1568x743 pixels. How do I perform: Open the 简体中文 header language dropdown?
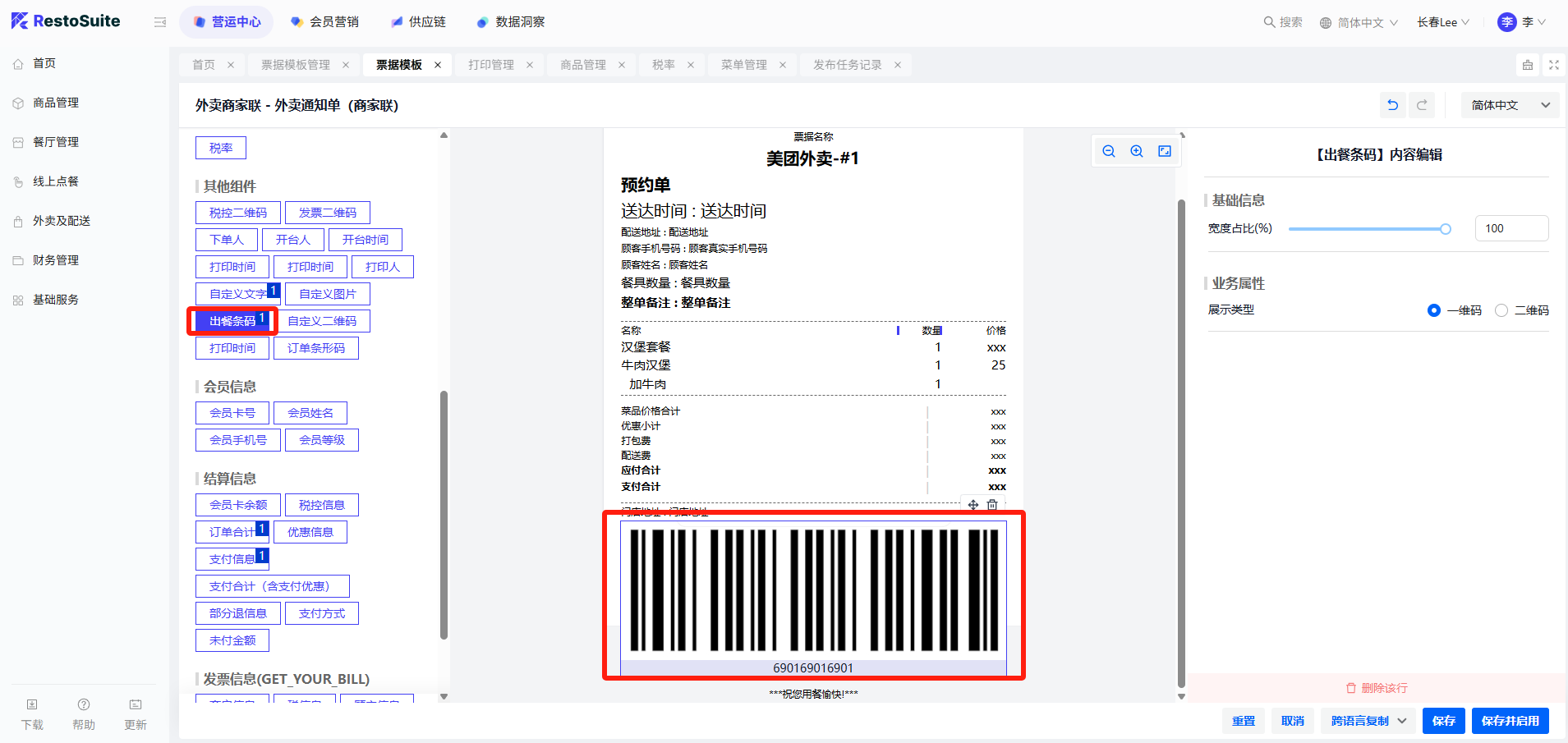click(1359, 23)
